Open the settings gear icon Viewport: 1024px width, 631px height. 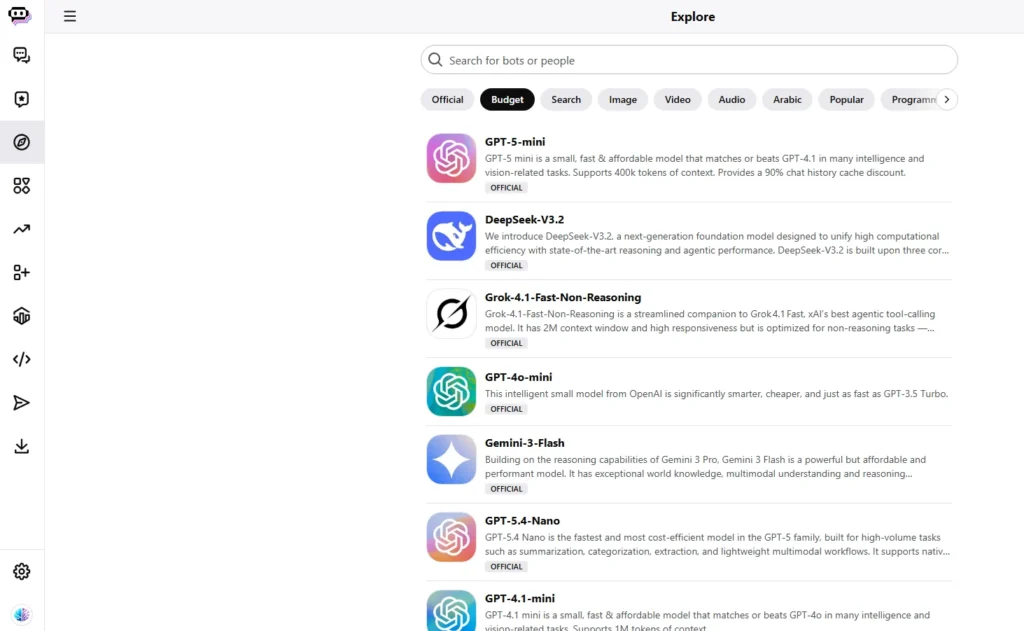(x=22, y=572)
